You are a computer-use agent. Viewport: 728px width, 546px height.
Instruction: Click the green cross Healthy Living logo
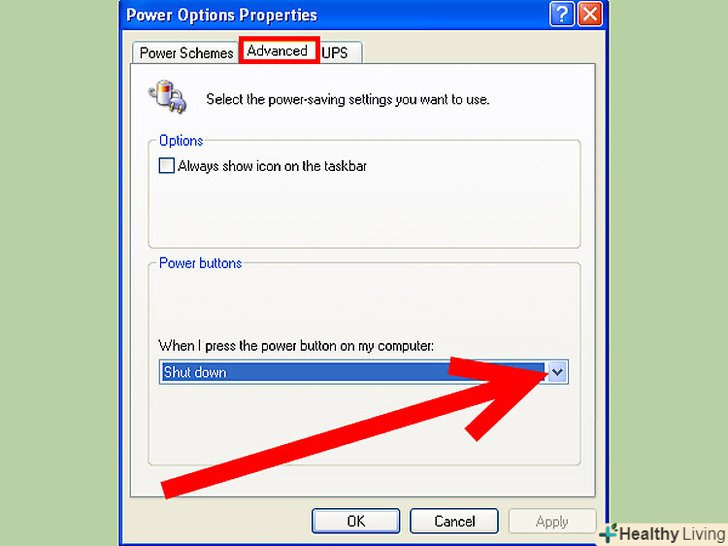pos(608,533)
